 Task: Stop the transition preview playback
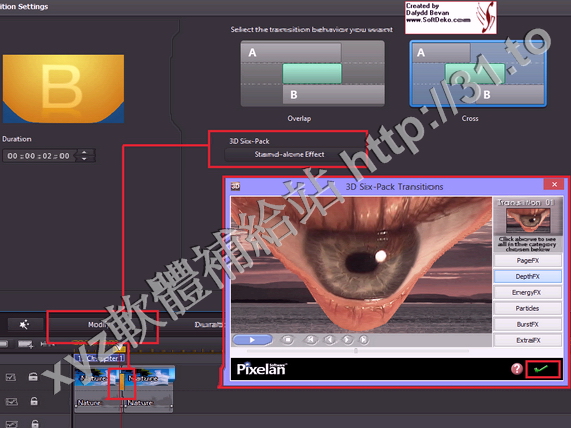[287, 339]
